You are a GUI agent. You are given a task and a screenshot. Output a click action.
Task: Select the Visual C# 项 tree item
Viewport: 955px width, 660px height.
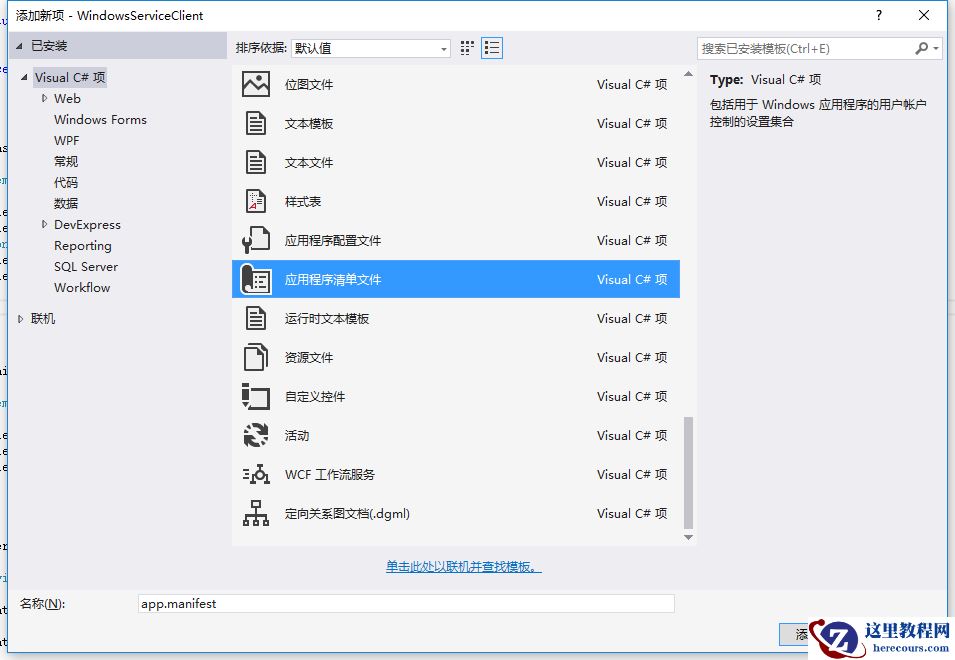click(x=70, y=77)
